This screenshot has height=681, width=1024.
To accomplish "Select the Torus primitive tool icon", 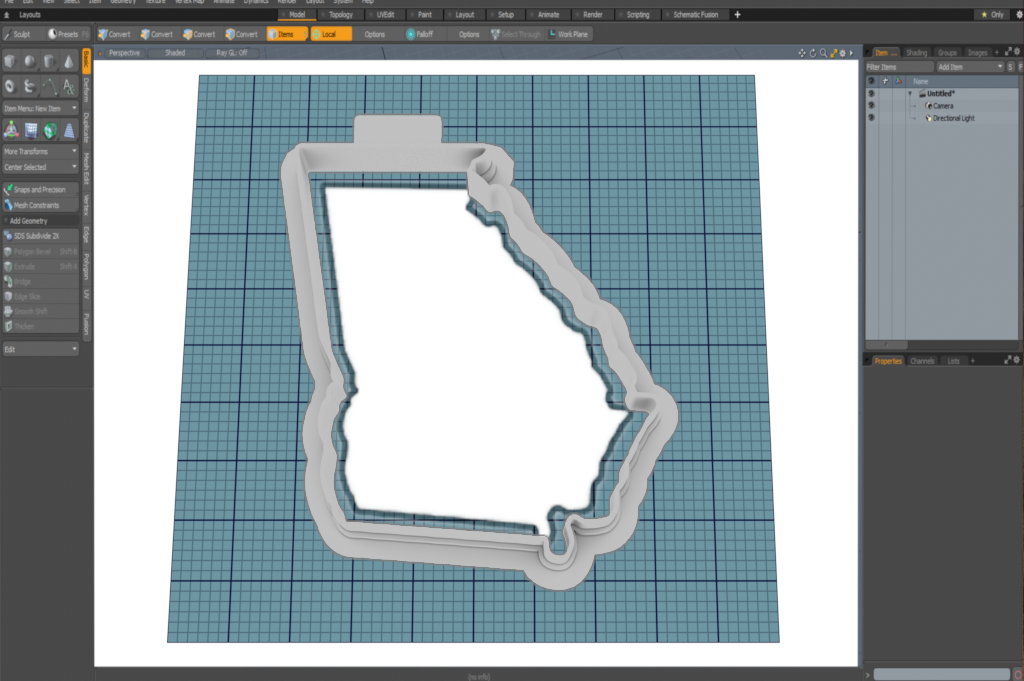I will (10, 86).
